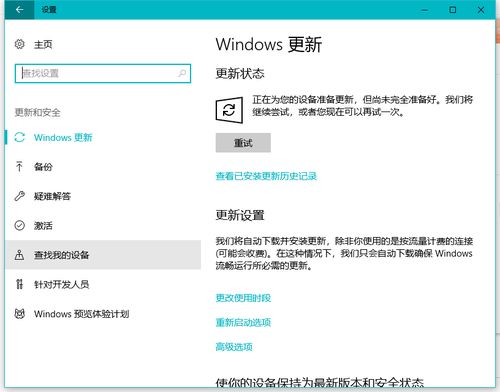This screenshot has height=392, width=500.
Task: Click the 更新和安全 section label
Action: tap(37, 112)
